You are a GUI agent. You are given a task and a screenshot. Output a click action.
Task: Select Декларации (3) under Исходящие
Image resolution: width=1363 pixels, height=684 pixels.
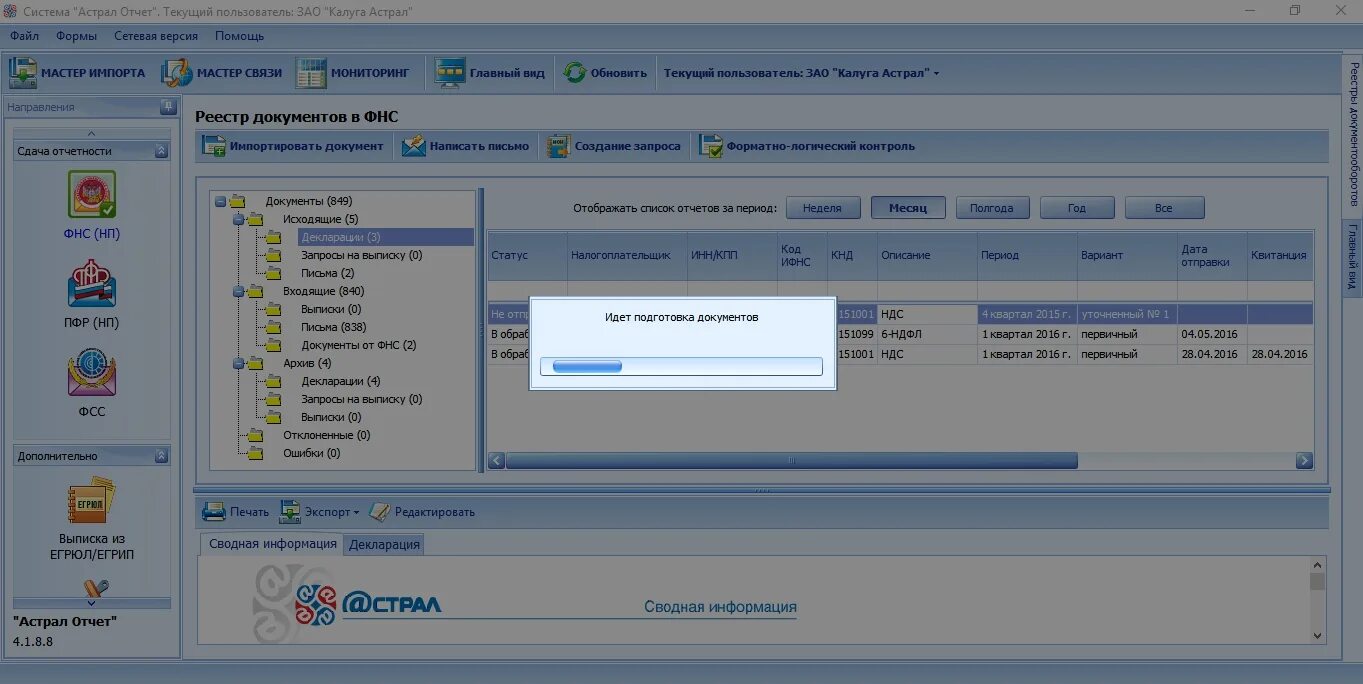[341, 237]
